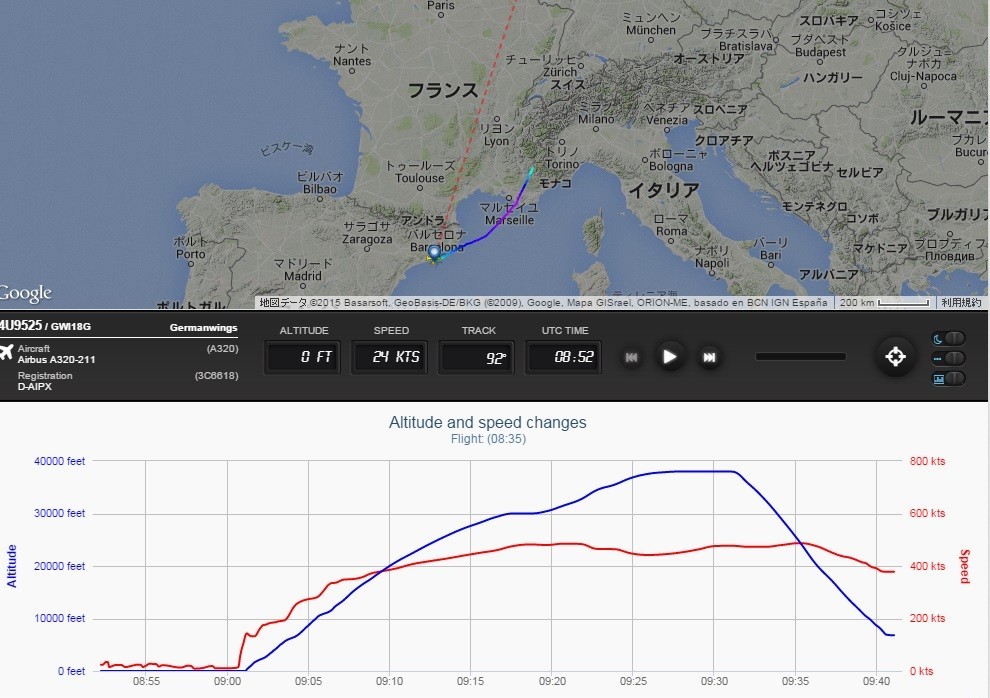This screenshot has height=698, width=990.
Task: Click the playback speed slider bar
Action: click(800, 356)
